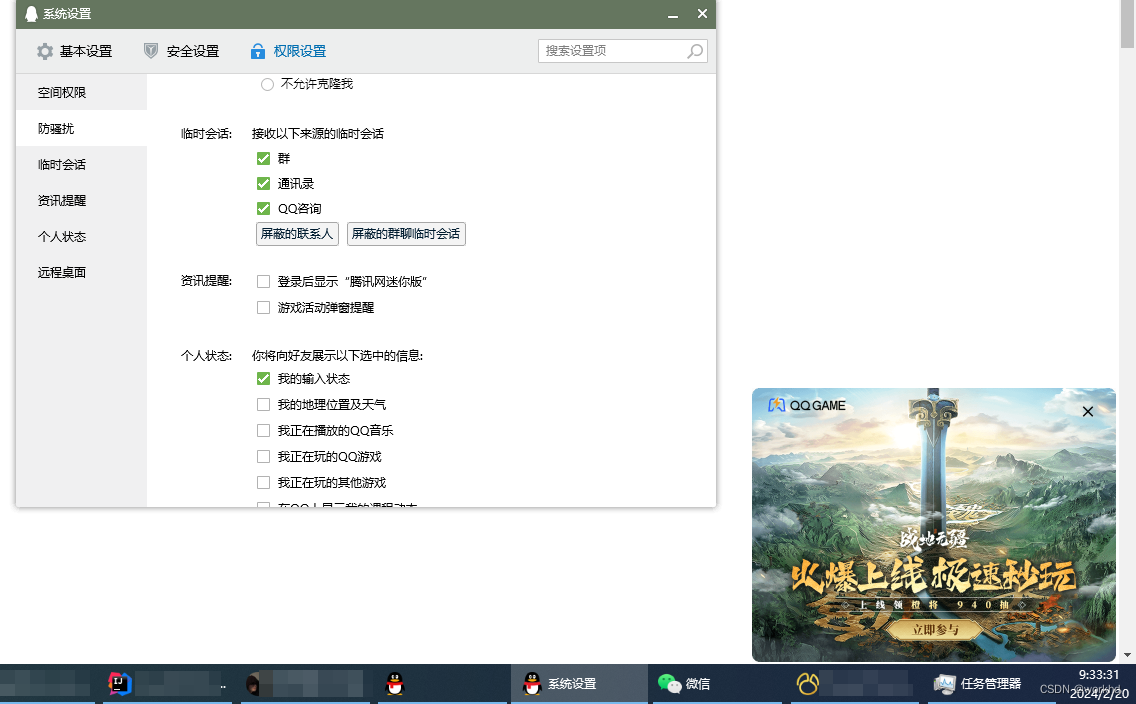This screenshot has height=704, width=1136.
Task: Open 资讯提醒 sidebar item
Action: 81,201
